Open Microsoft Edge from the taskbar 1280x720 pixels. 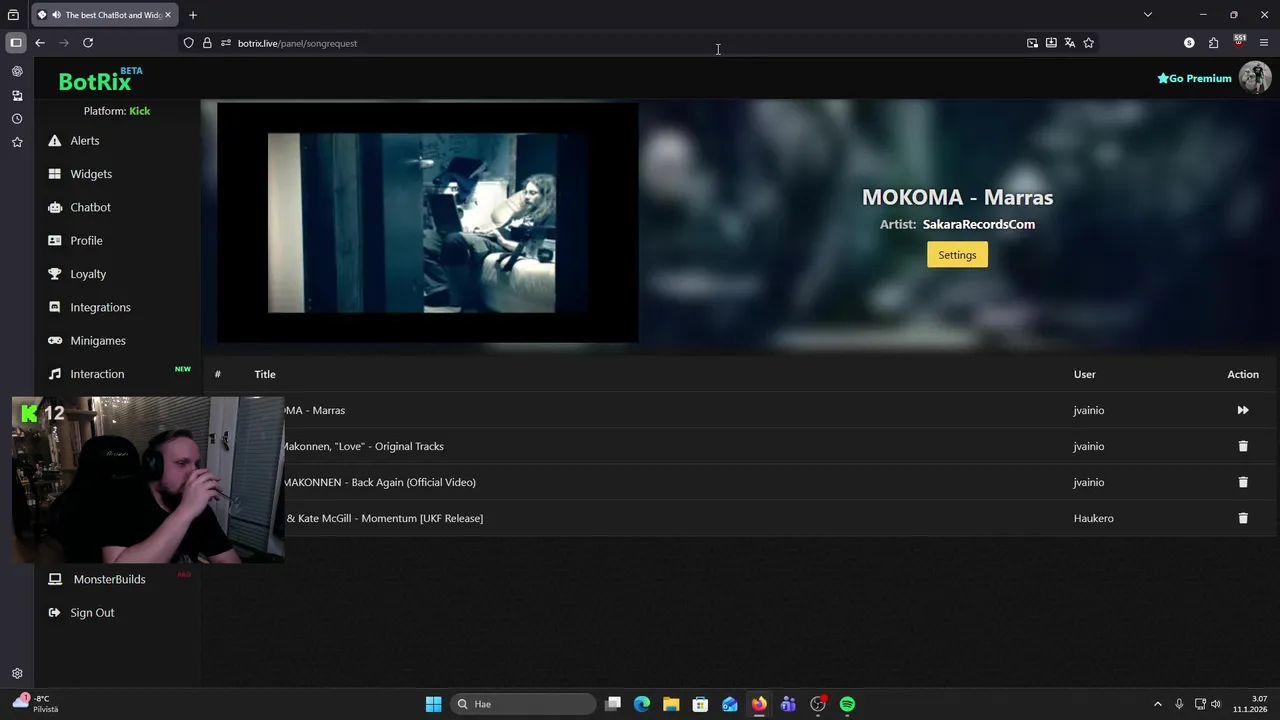[x=642, y=704]
